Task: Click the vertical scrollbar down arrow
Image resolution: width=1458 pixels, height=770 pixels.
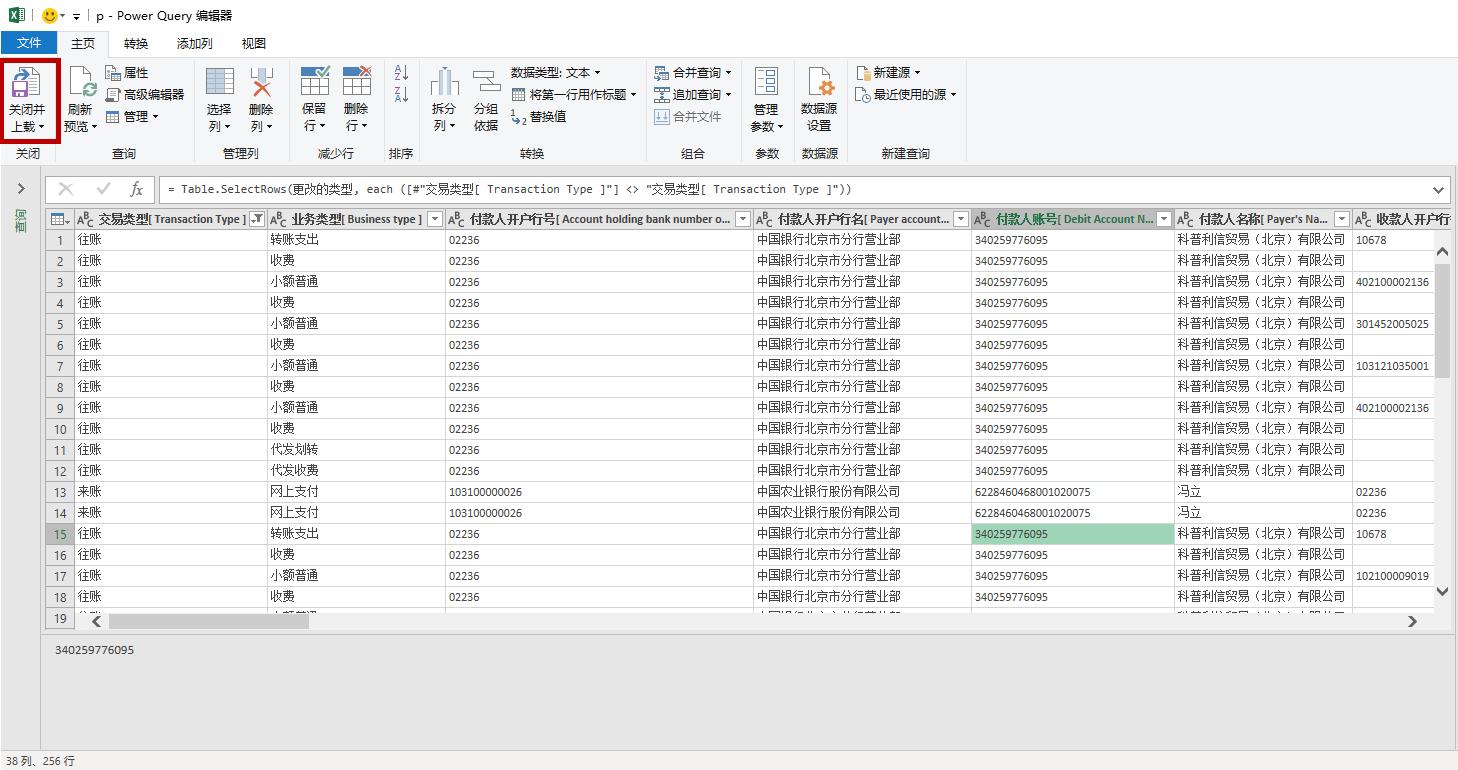Action: tap(1442, 591)
